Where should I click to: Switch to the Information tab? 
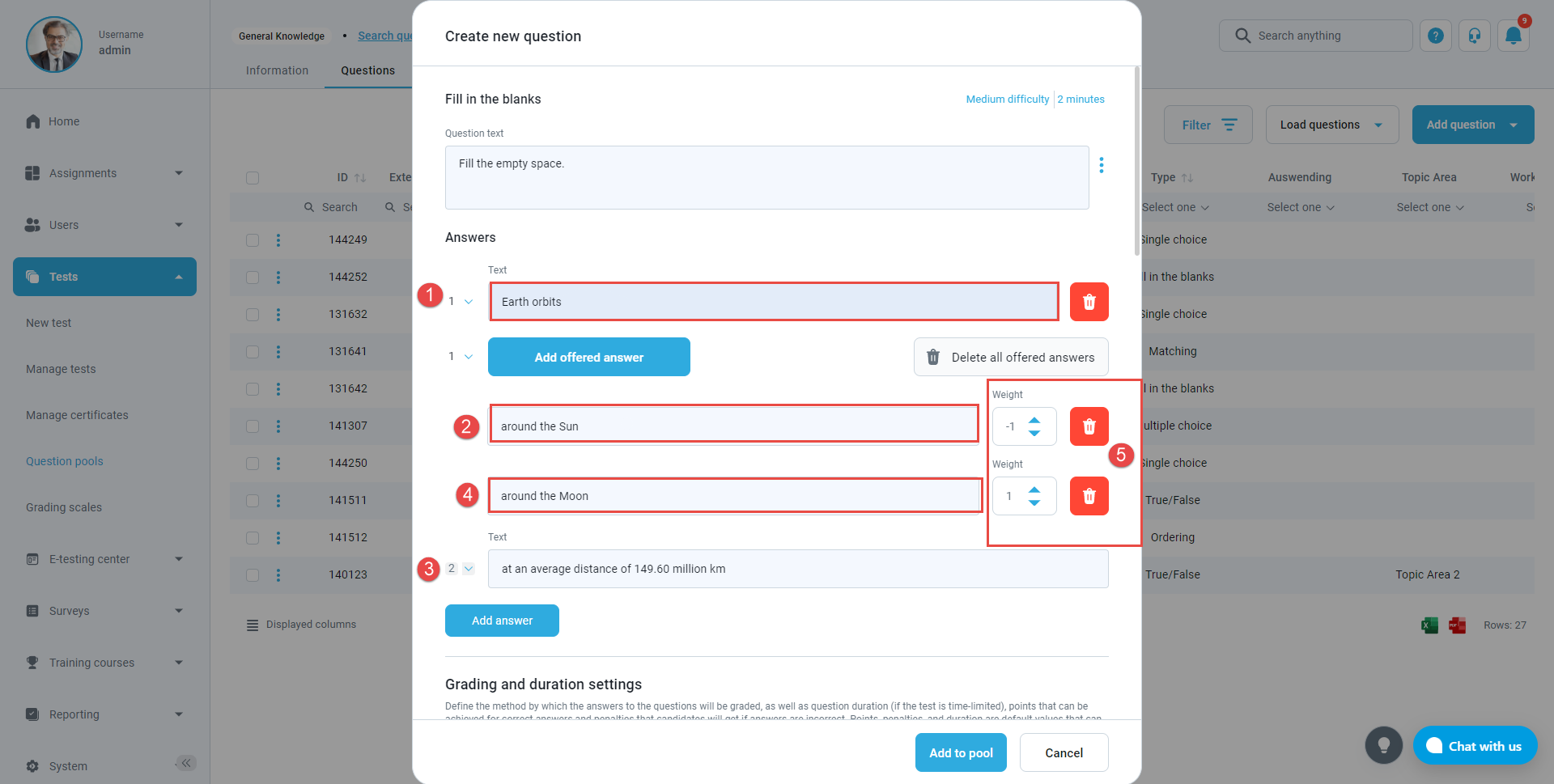(277, 70)
